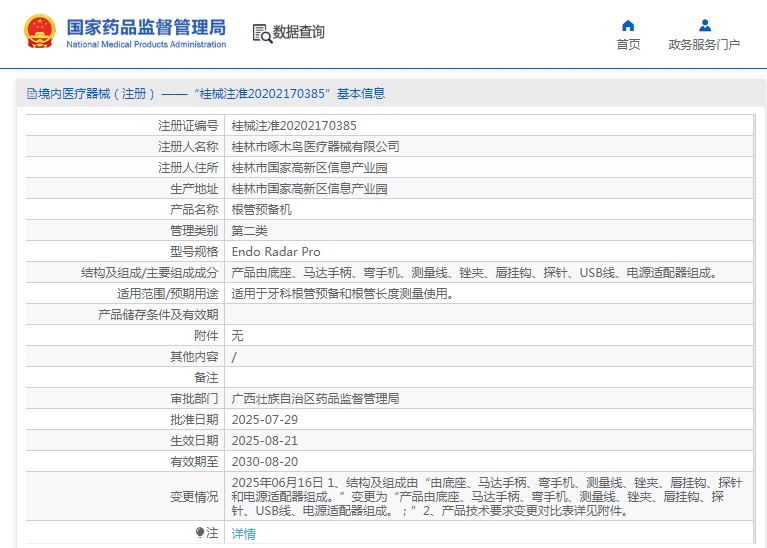Click the 境内医疗器械（注册）基本信息 heading

(211, 93)
